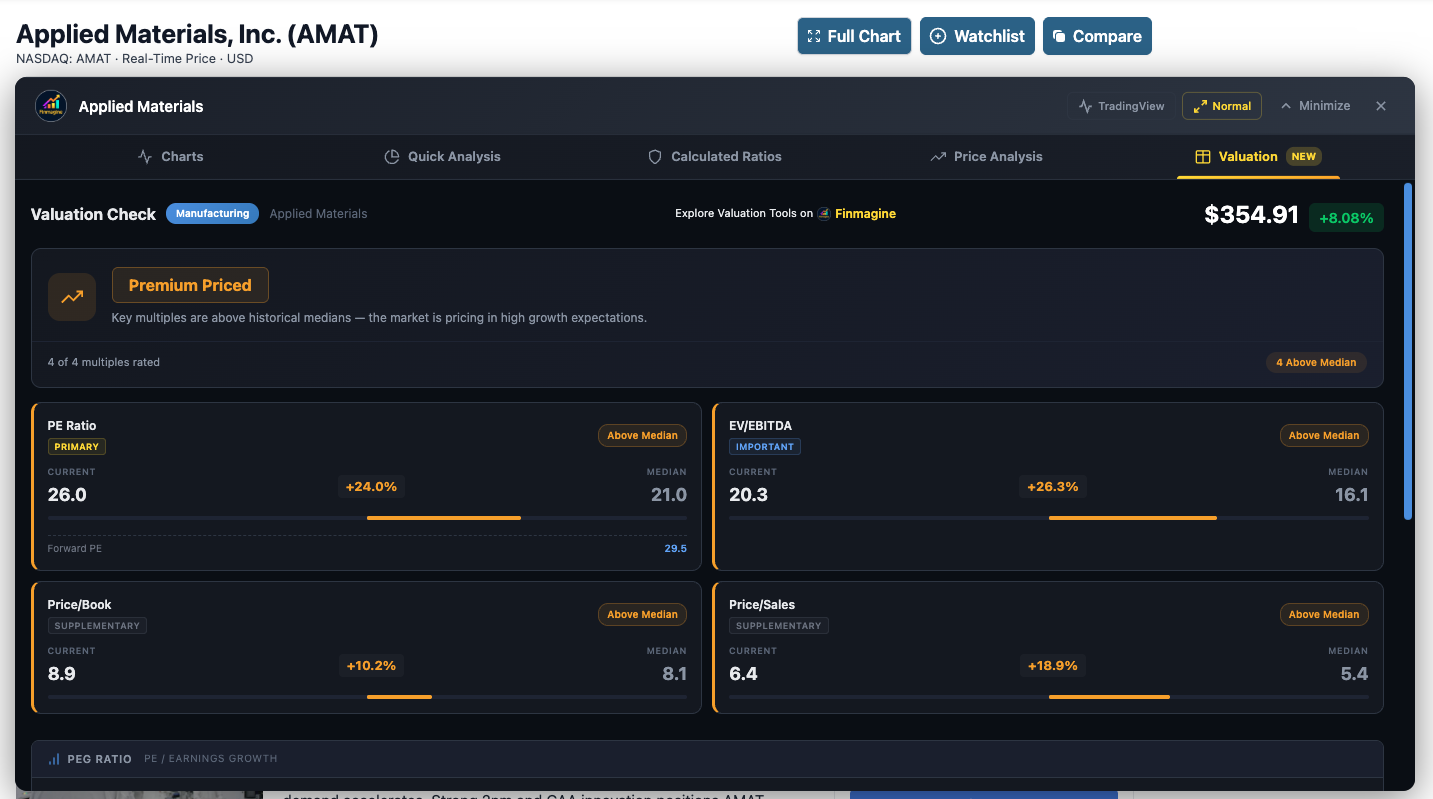Click the shield icon beside Calculated Ratios
The width and height of the screenshot is (1433, 799).
(654, 156)
